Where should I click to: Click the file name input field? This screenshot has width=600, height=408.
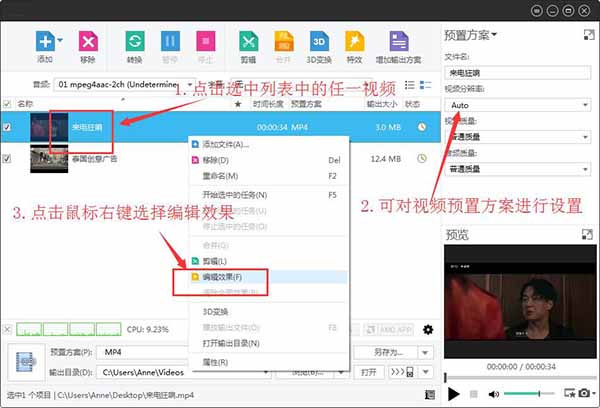pos(517,73)
